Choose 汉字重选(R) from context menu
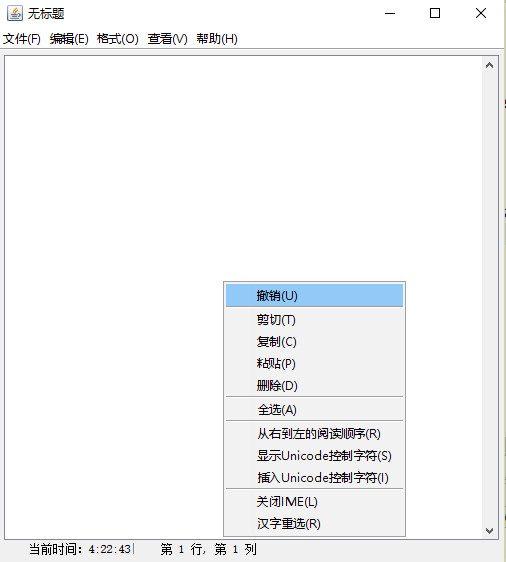The image size is (506, 562). pos(314,523)
